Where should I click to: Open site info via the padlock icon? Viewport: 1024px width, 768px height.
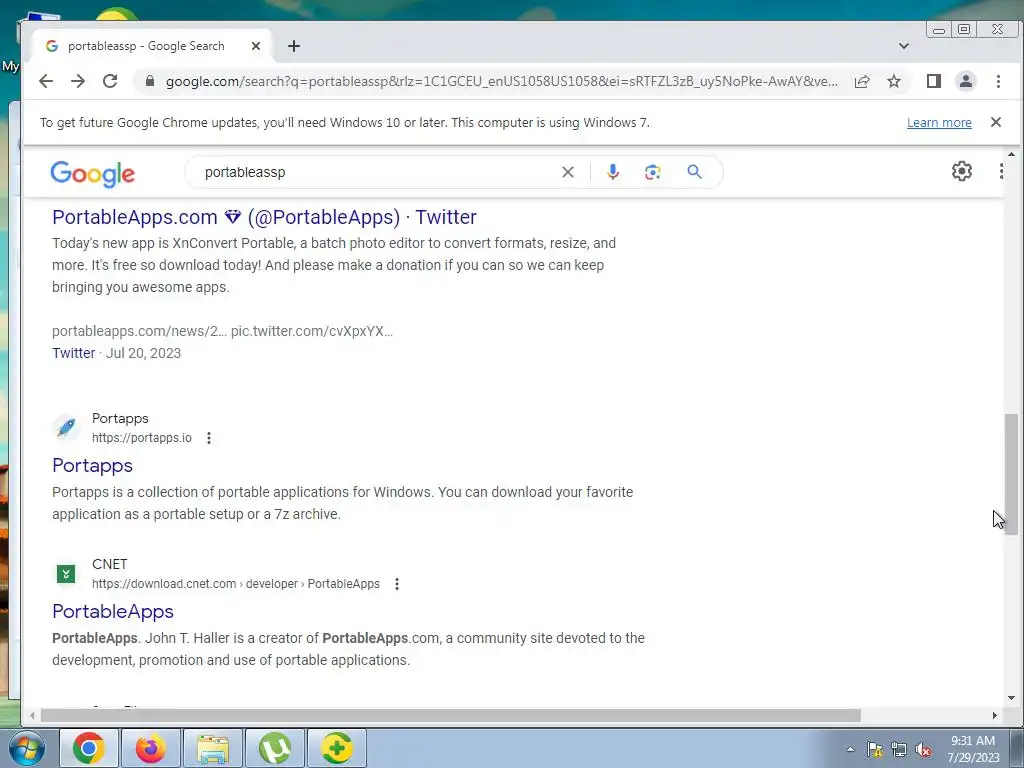150,81
